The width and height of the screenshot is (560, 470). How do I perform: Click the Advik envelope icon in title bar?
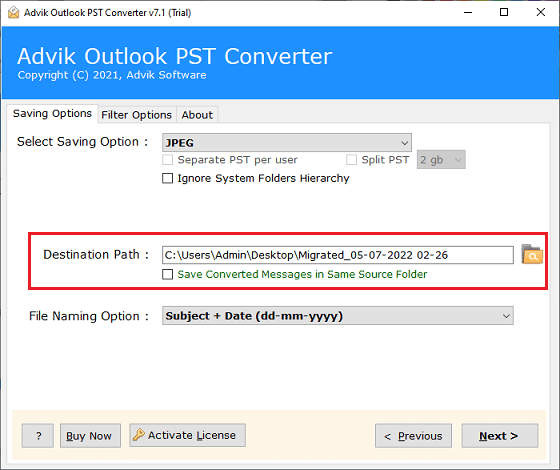[13, 12]
